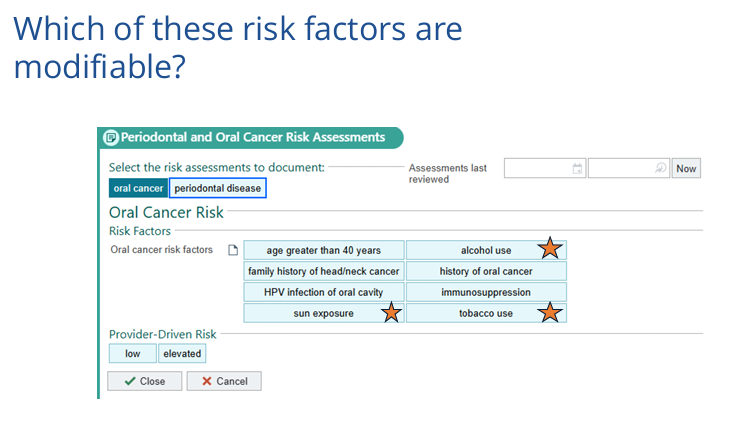Screen dimensions: 737x428
Task: Enable HPV infection of oral cavity factor
Action: [x=324, y=292]
